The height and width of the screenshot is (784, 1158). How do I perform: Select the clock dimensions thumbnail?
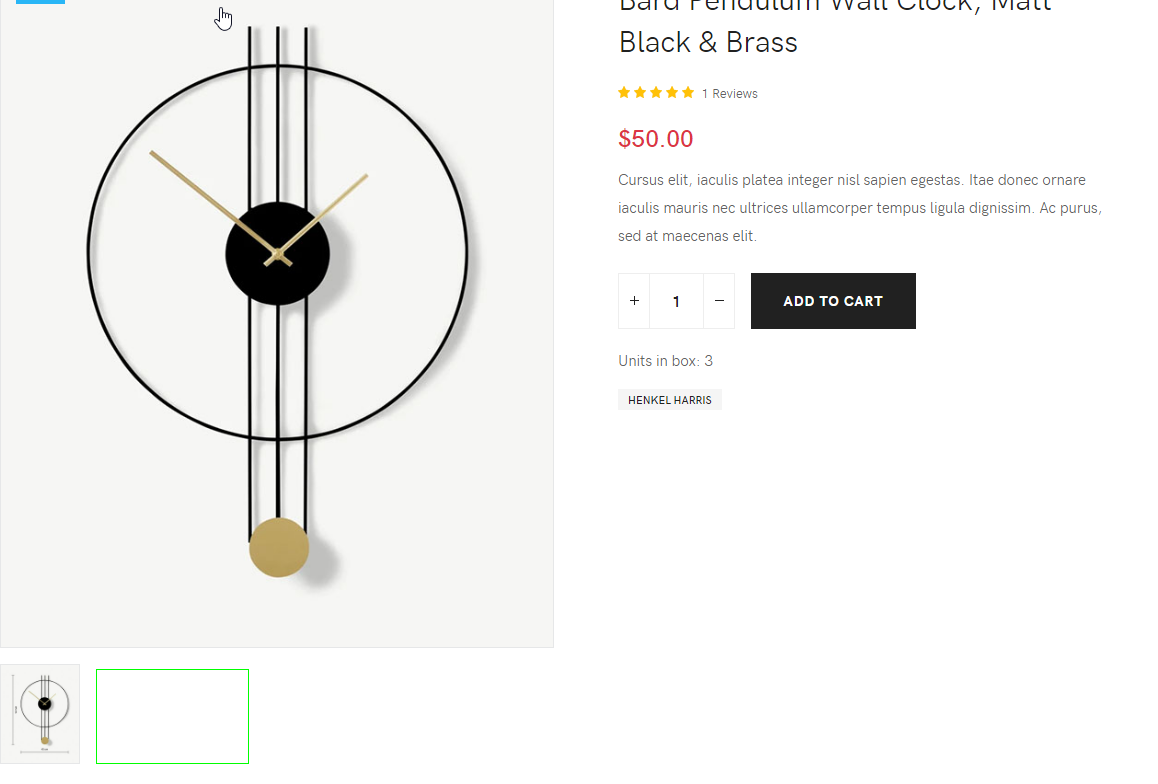(40, 714)
